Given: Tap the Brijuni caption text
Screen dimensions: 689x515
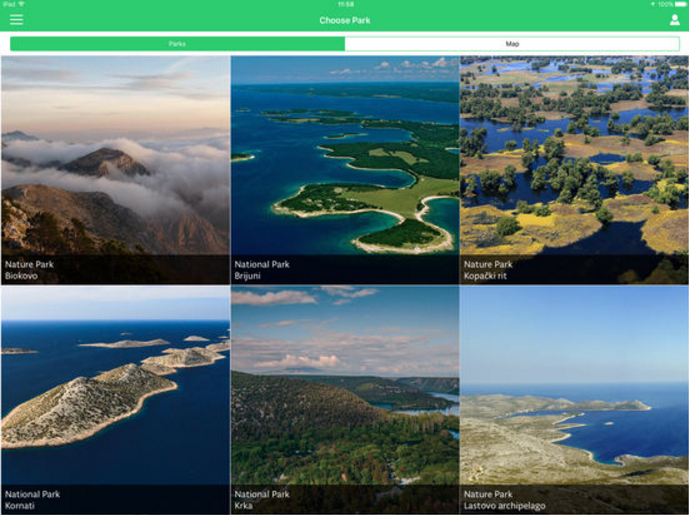Looking at the screenshot, I should point(247,275).
